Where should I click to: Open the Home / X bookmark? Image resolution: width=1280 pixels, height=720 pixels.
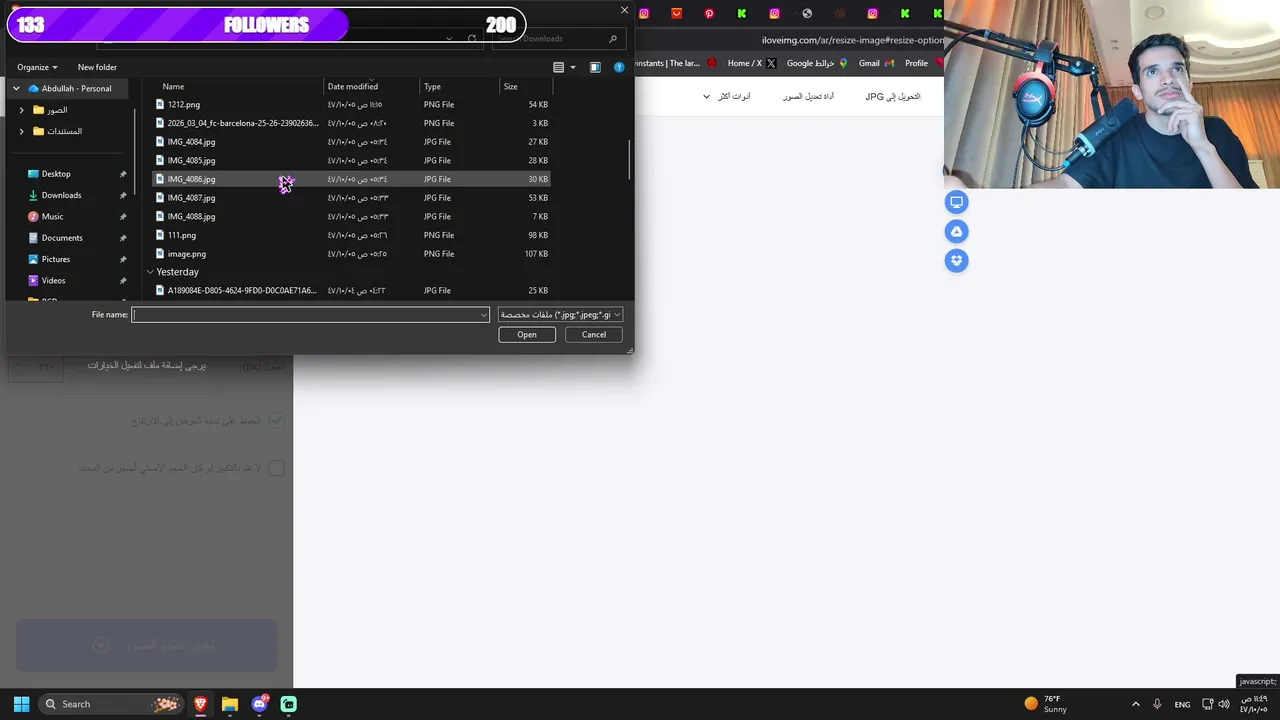pos(751,63)
